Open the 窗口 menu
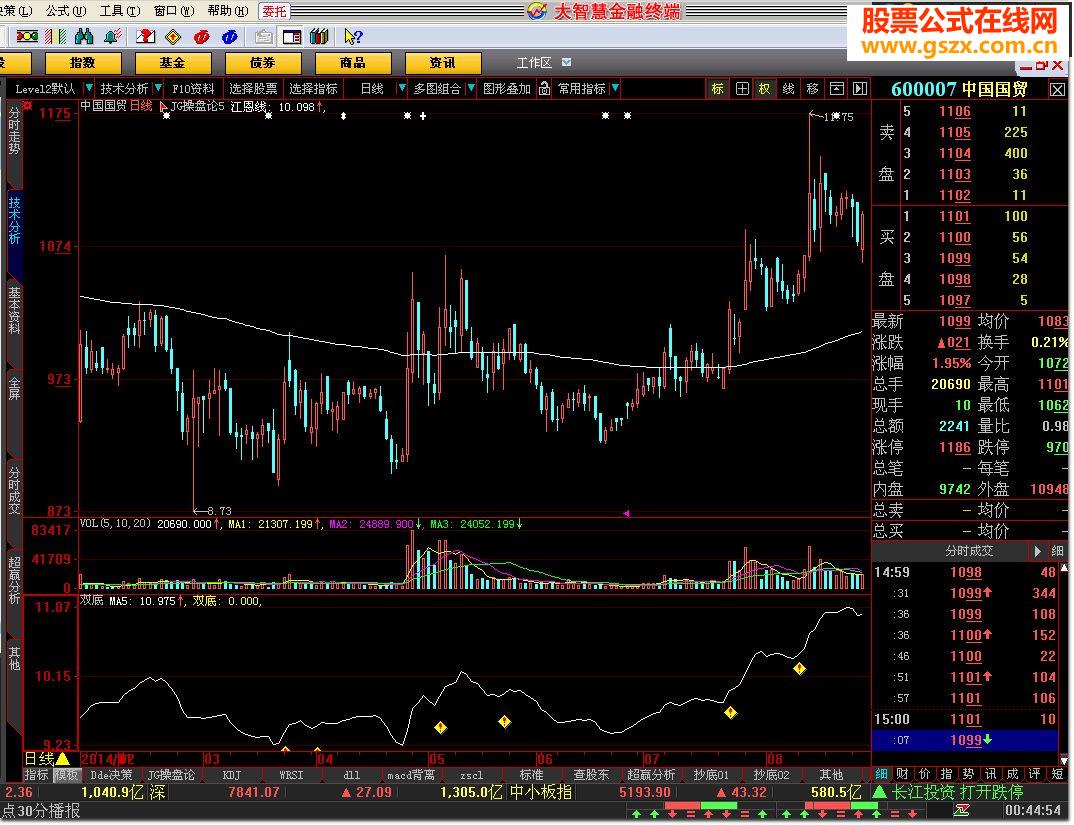Viewport: 1074px width, 825px height. coord(174,11)
